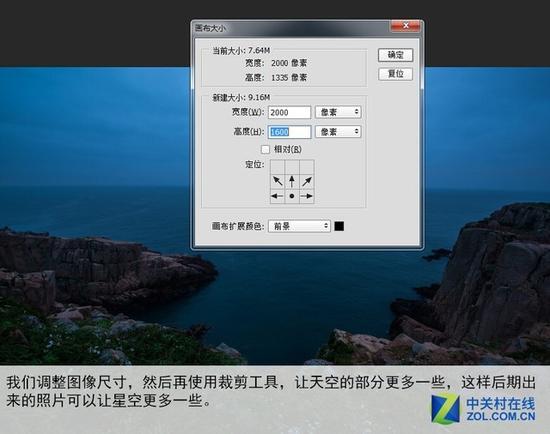
Task: Click the 确定 button
Action: (x=395, y=55)
